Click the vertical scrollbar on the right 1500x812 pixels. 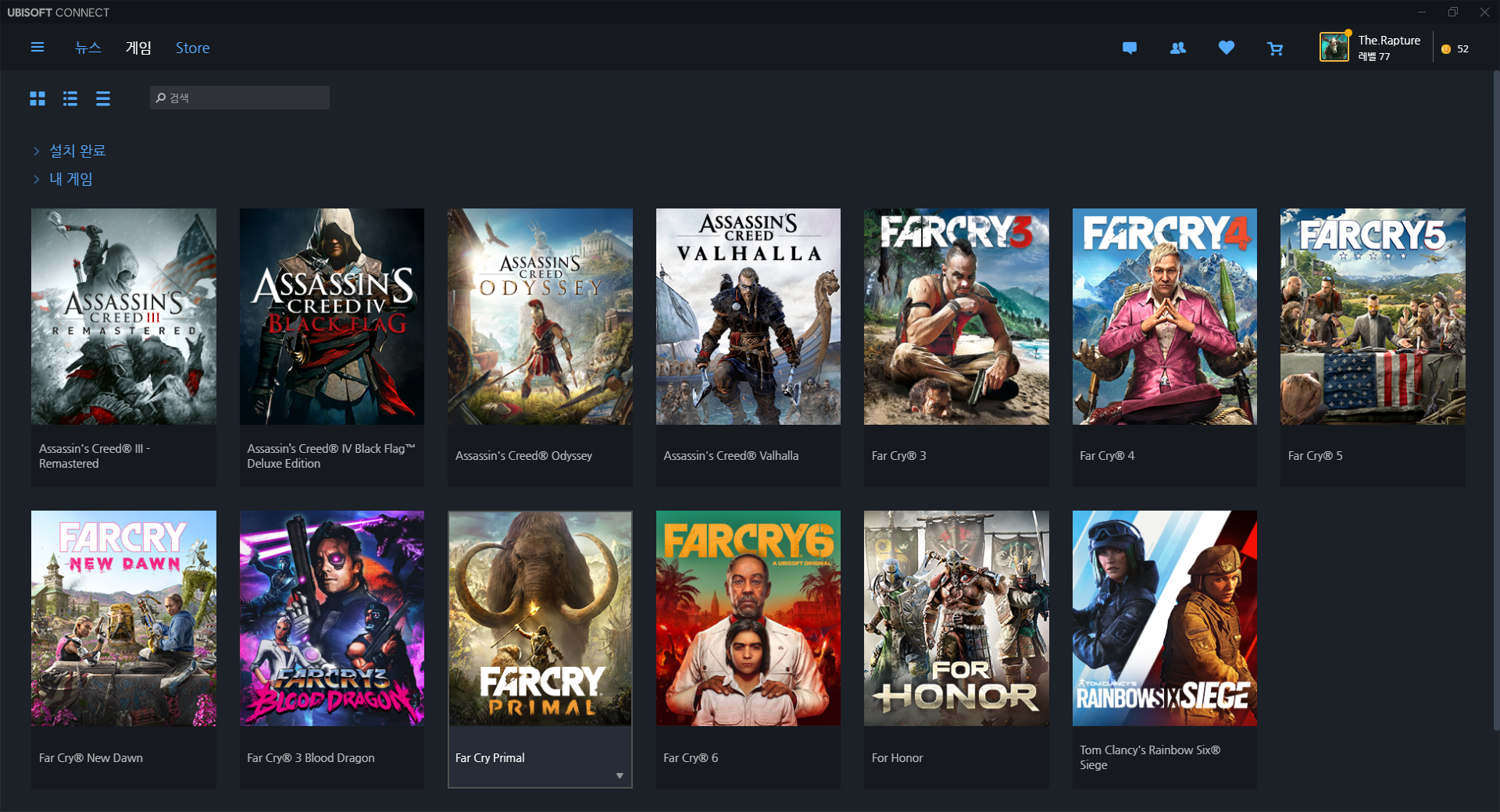tap(1496, 401)
